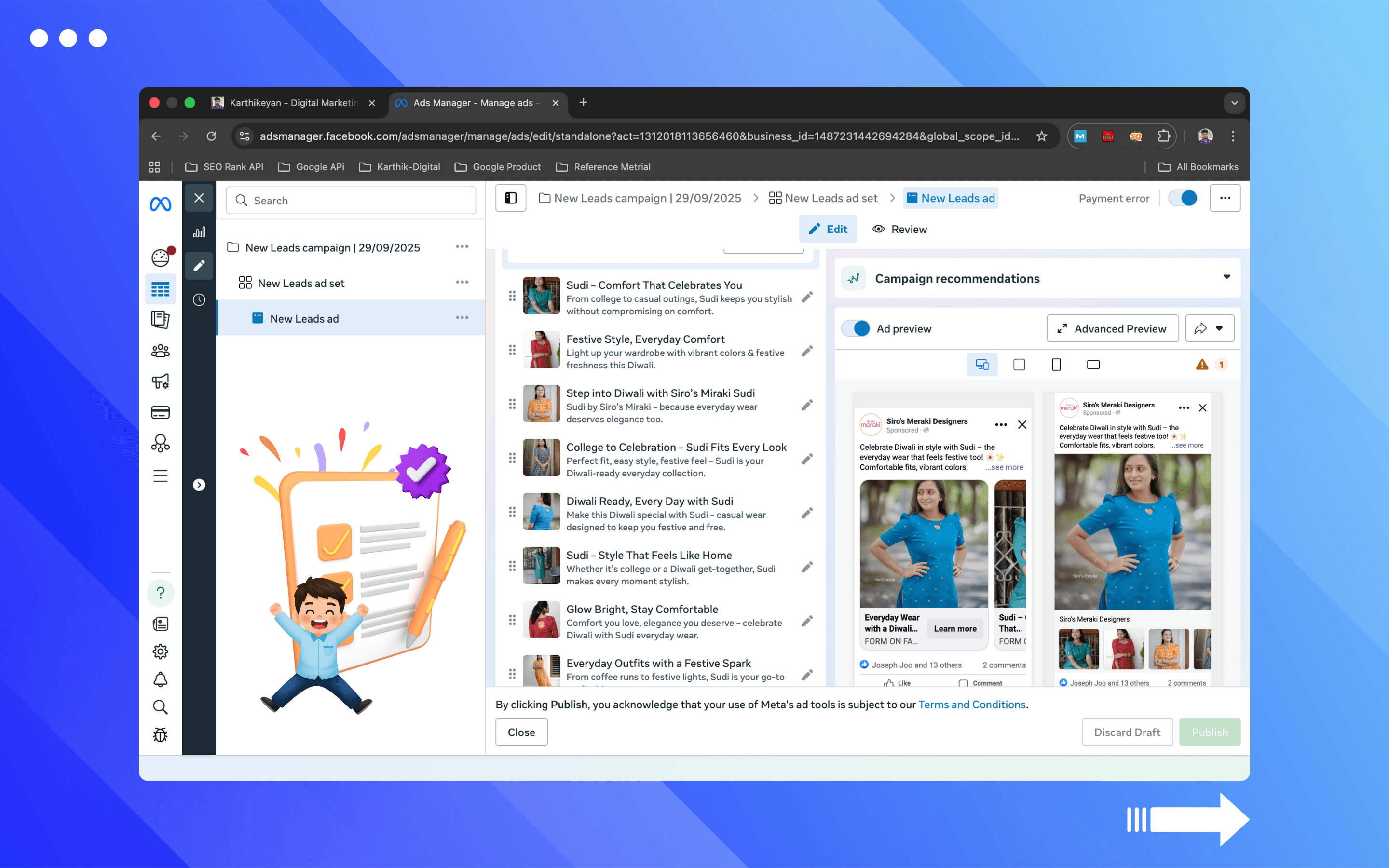
Task: Toggle the Ad preview switch
Action: coord(856,328)
